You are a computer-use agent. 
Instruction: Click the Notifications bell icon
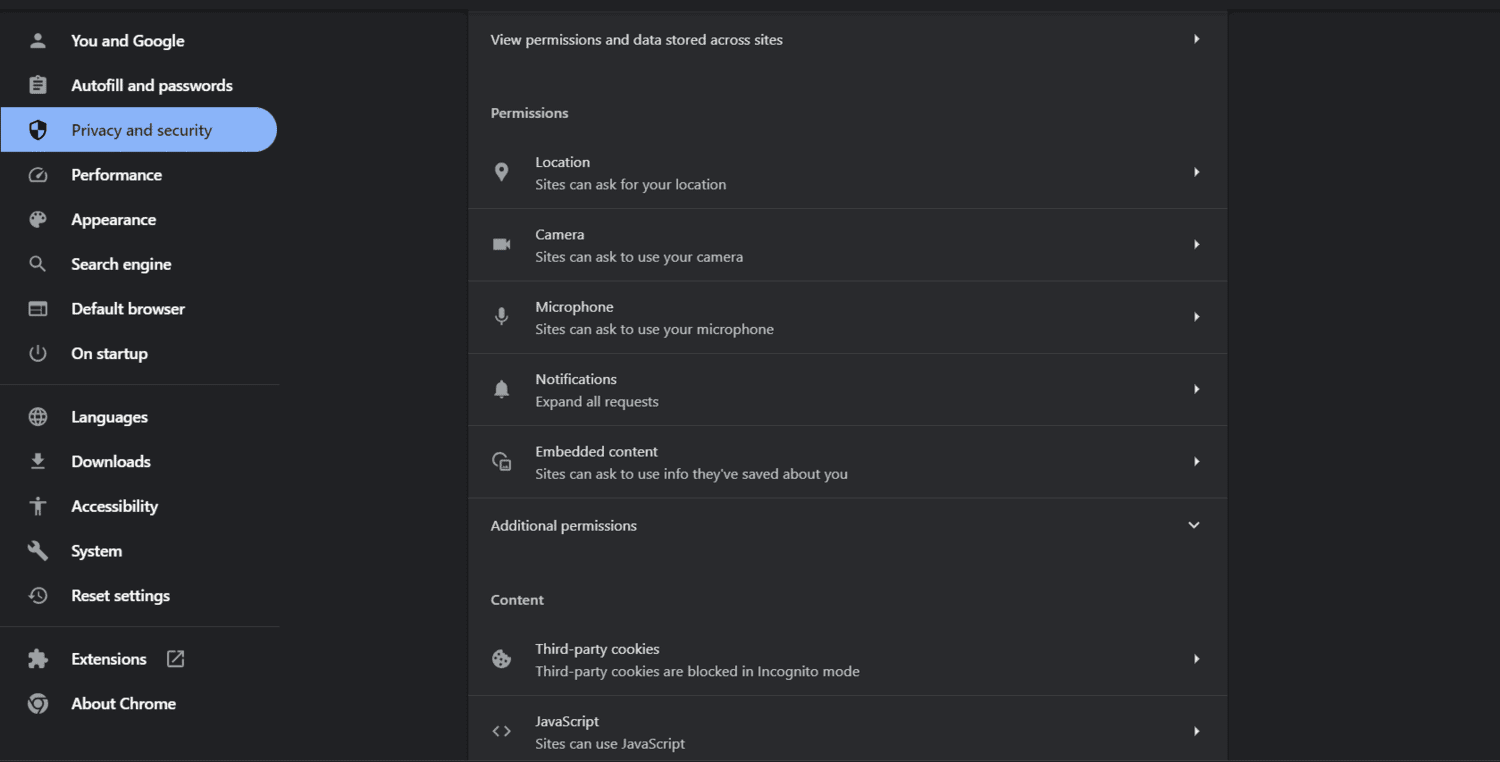502,390
